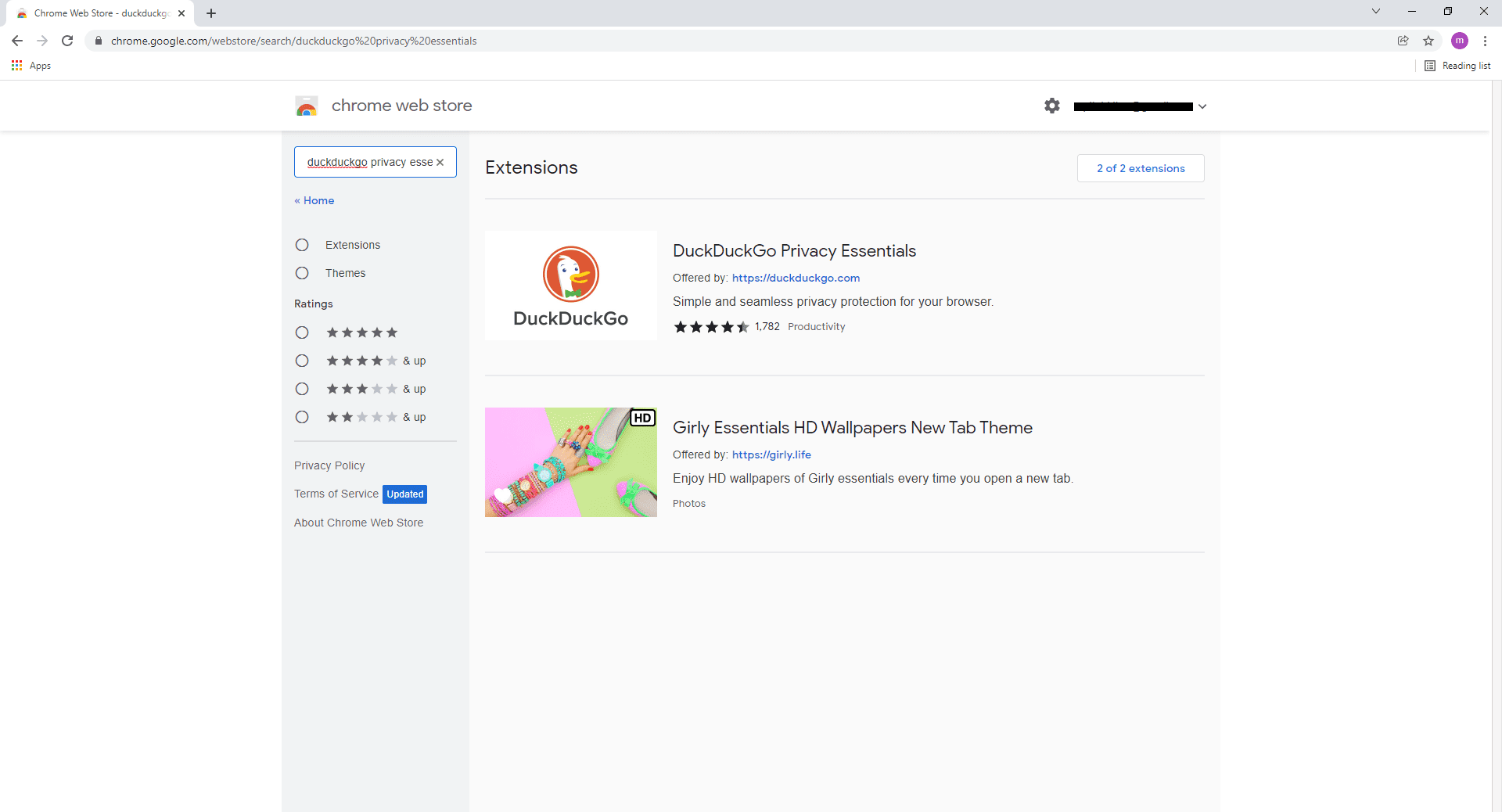Open a new browser tab
This screenshot has width=1502, height=812.
(x=211, y=13)
